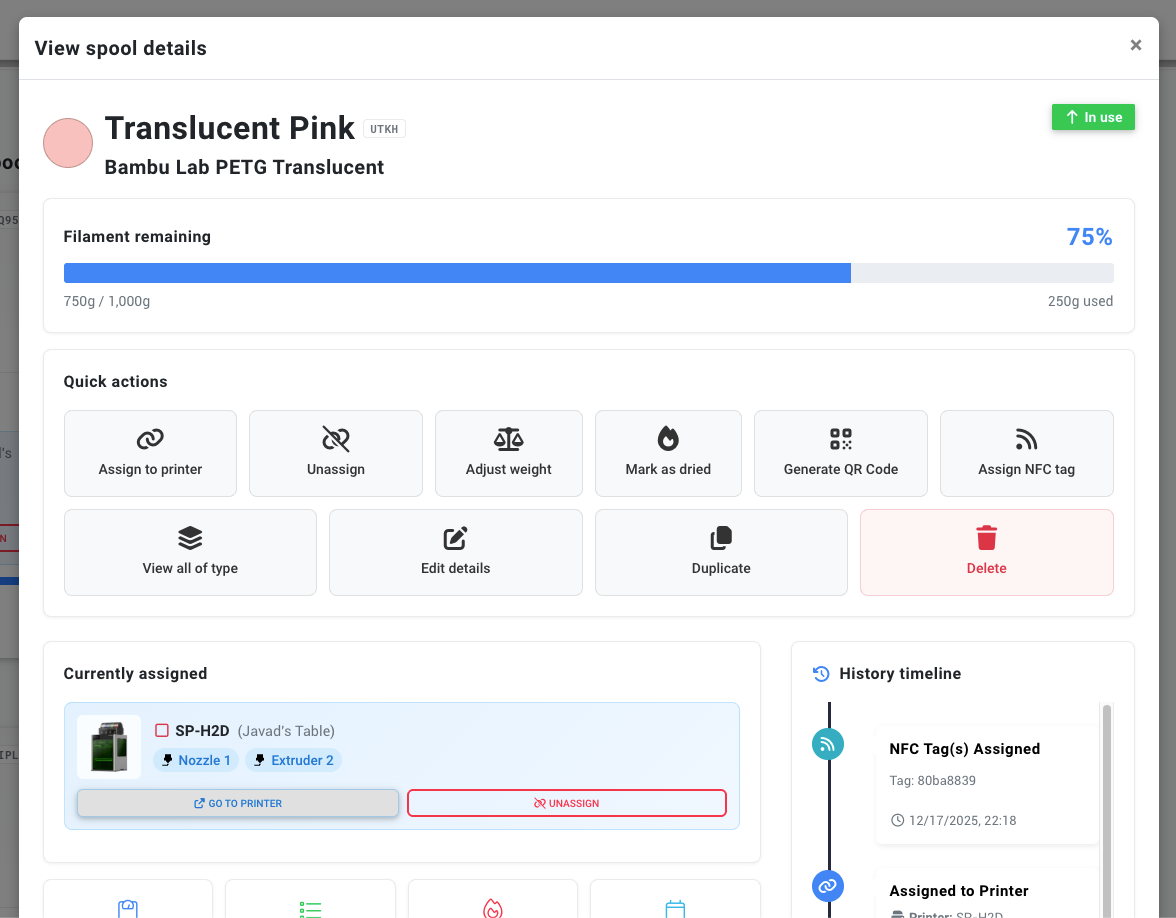Click the Mark as dried tile
This screenshot has width=1176, height=918.
click(x=668, y=453)
